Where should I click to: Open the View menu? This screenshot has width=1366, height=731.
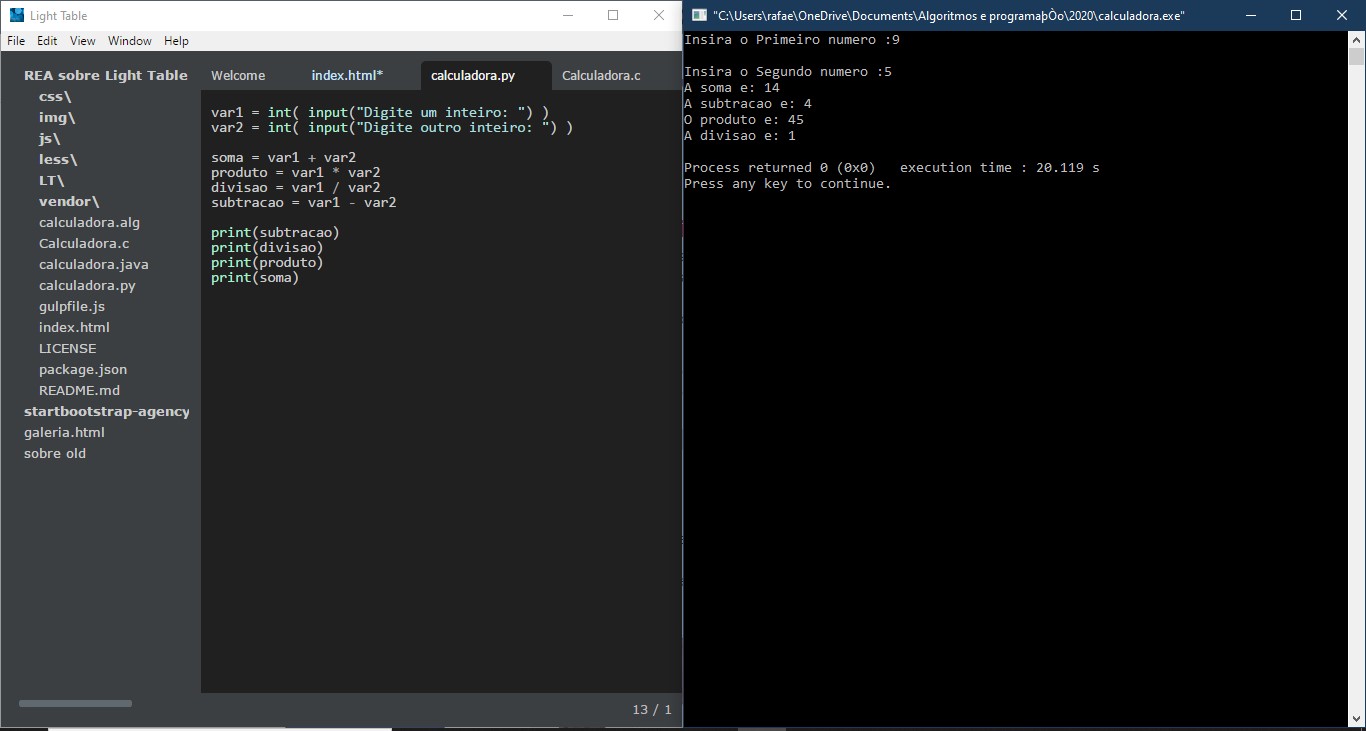coord(83,41)
